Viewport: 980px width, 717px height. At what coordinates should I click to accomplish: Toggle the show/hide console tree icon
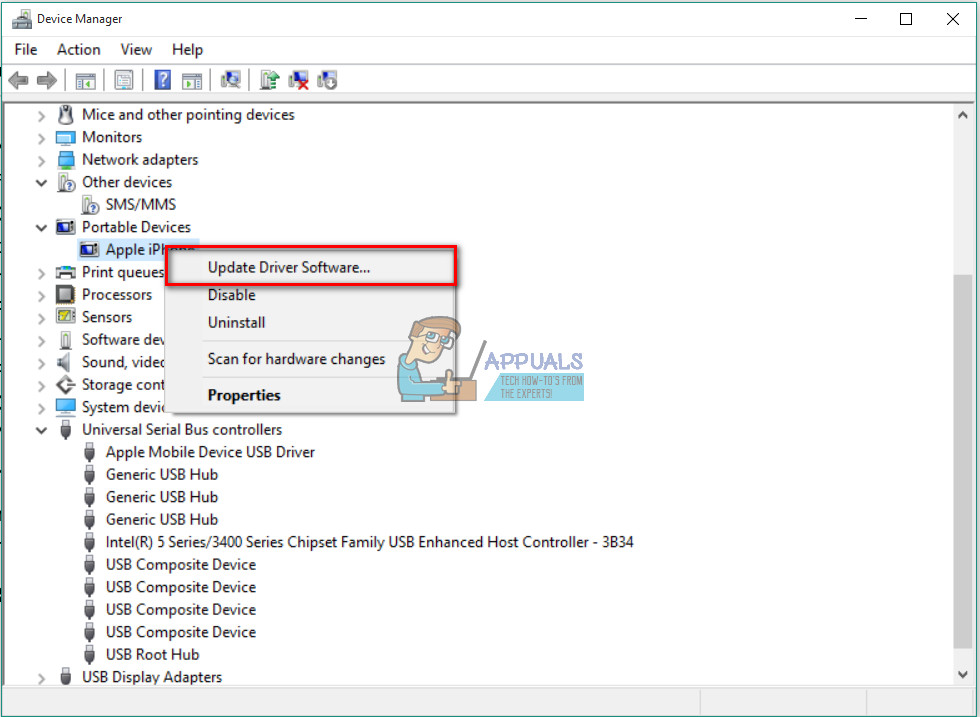coord(86,81)
